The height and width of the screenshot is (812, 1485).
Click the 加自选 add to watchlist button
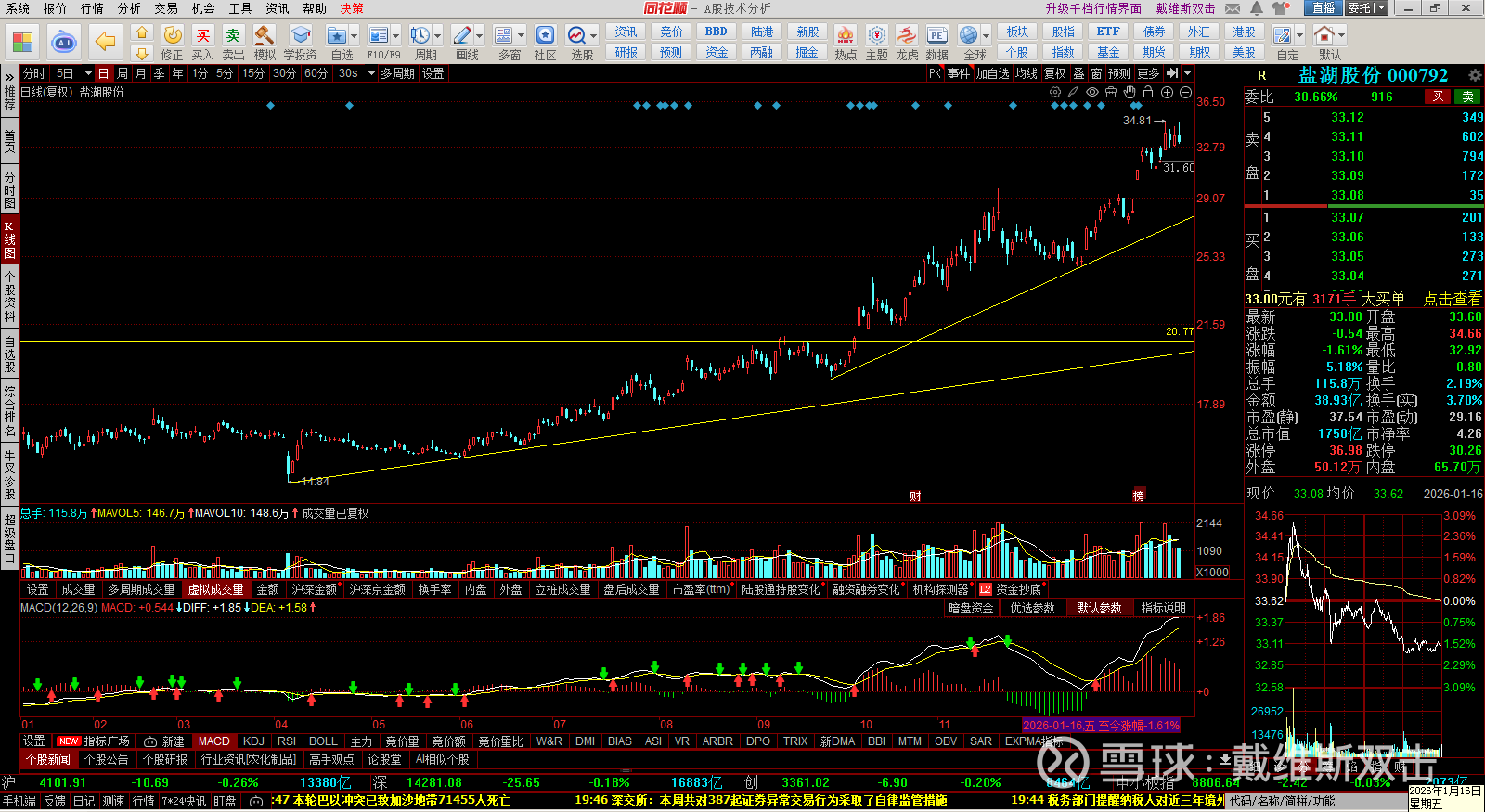[x=992, y=73]
